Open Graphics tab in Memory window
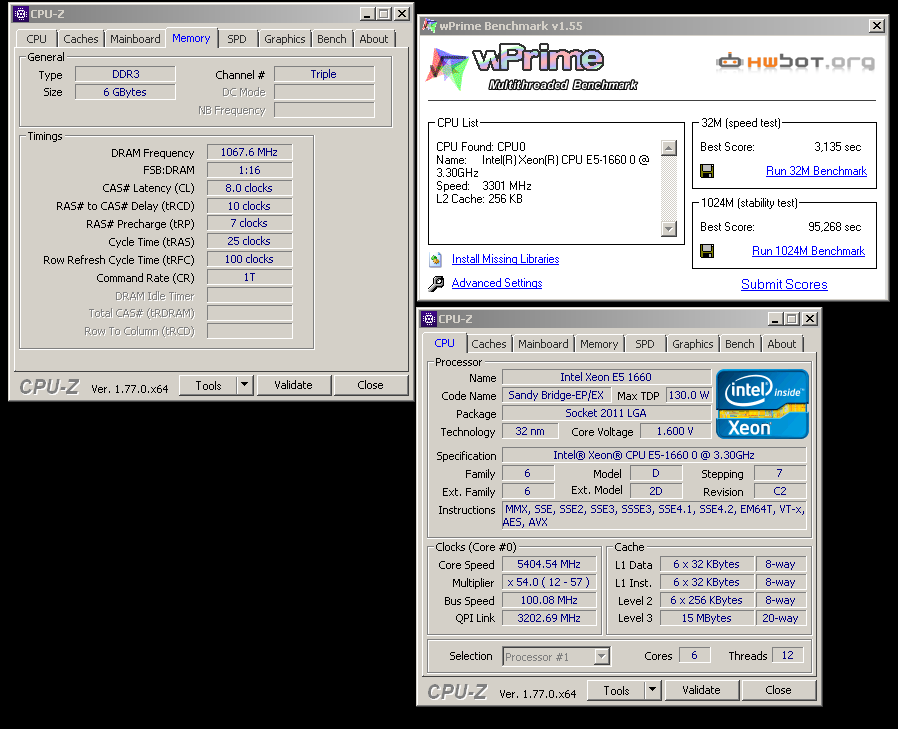 pyautogui.click(x=285, y=39)
